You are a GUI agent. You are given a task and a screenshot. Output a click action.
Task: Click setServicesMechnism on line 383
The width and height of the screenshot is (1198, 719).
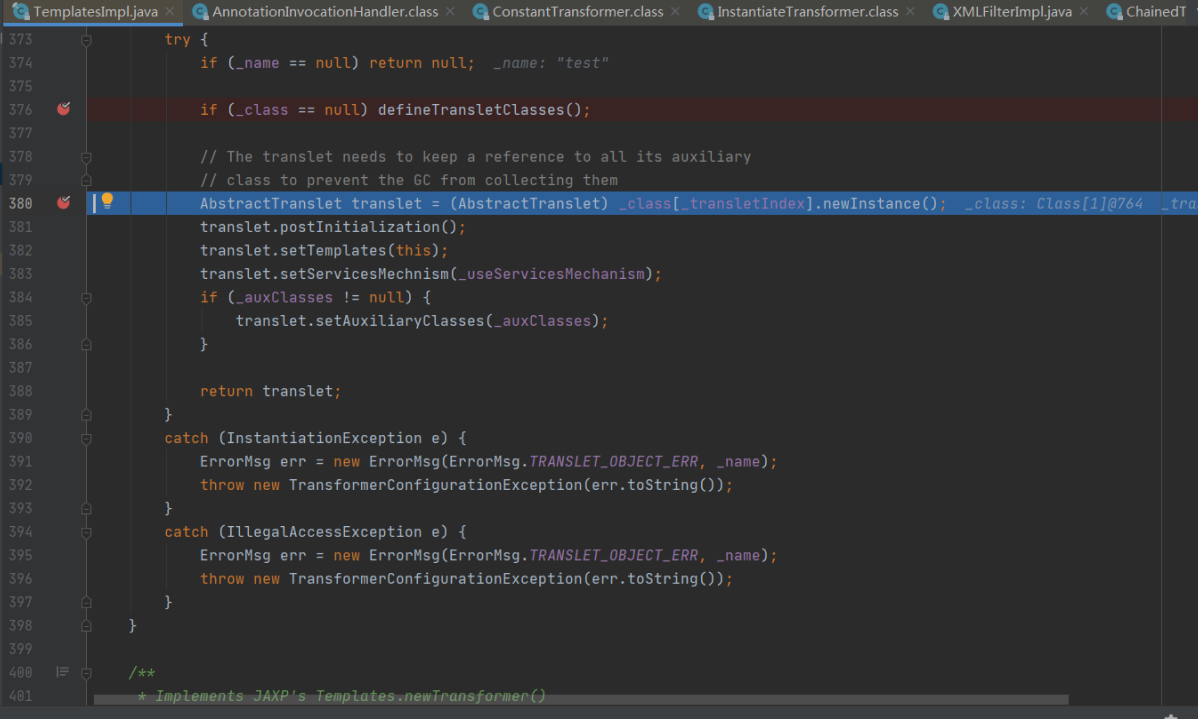364,274
